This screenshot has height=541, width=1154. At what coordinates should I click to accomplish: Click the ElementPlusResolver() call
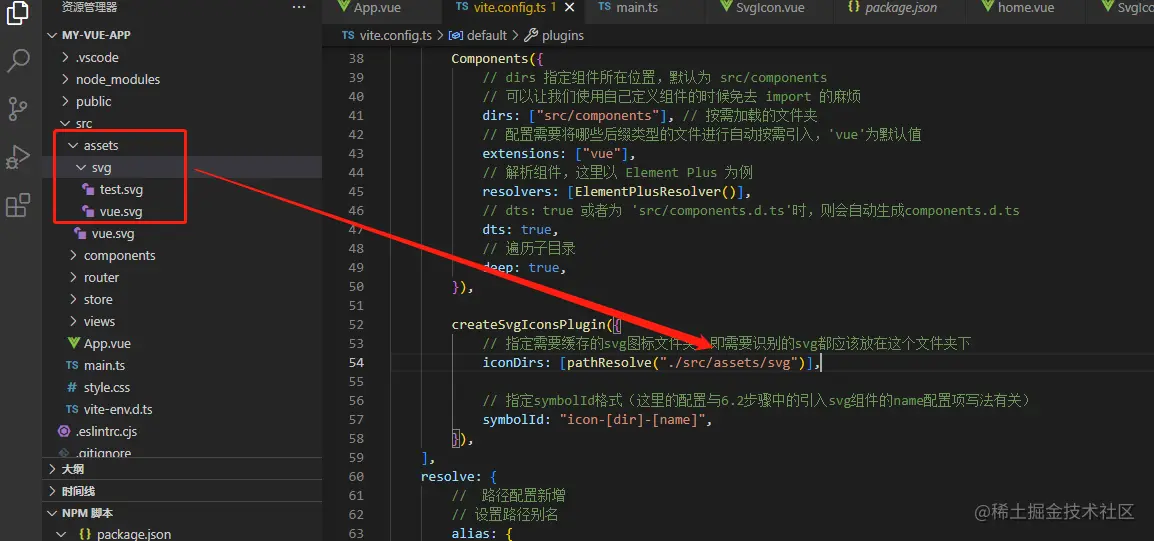(x=656, y=191)
